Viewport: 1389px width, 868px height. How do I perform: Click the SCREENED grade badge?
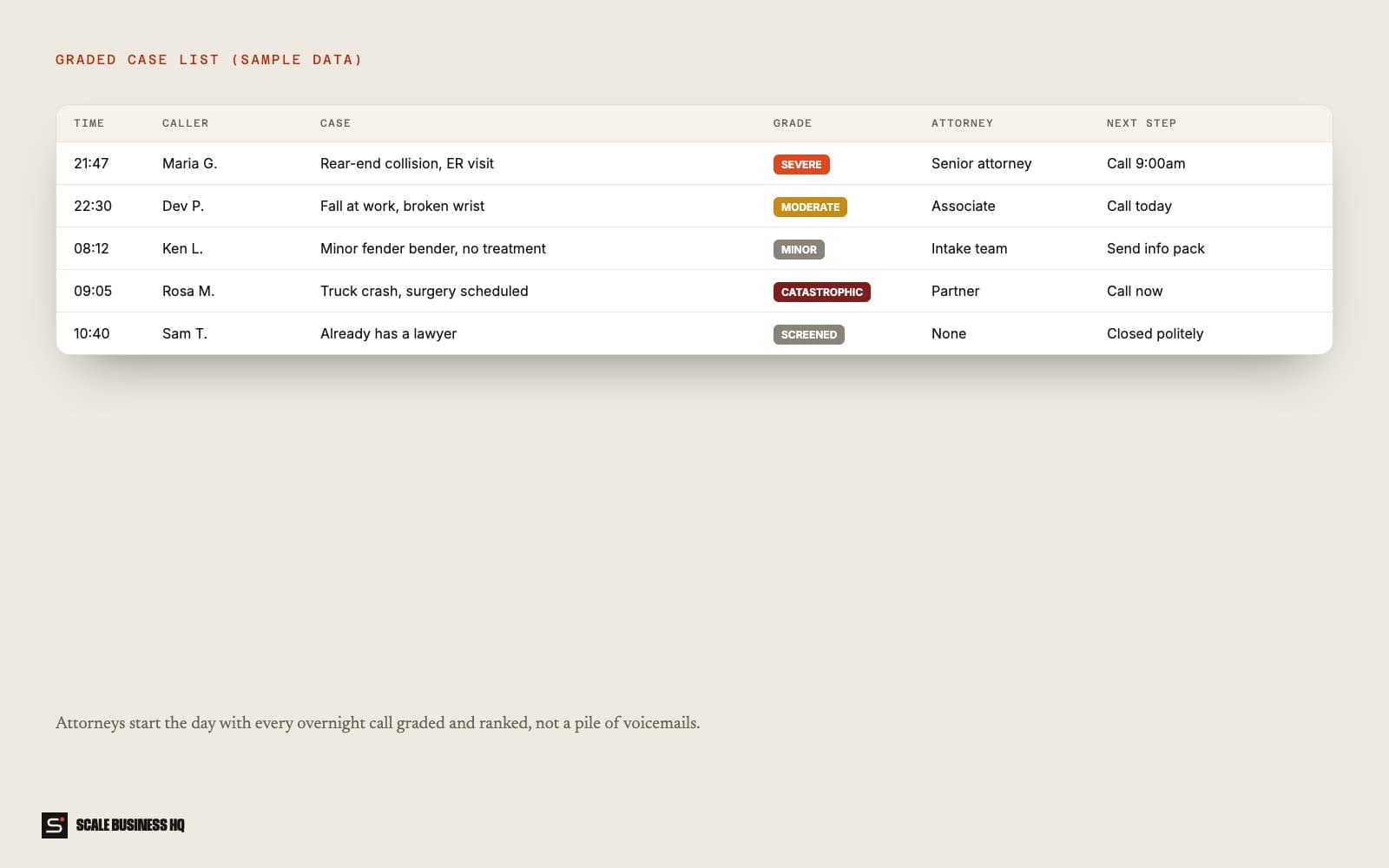coord(809,334)
